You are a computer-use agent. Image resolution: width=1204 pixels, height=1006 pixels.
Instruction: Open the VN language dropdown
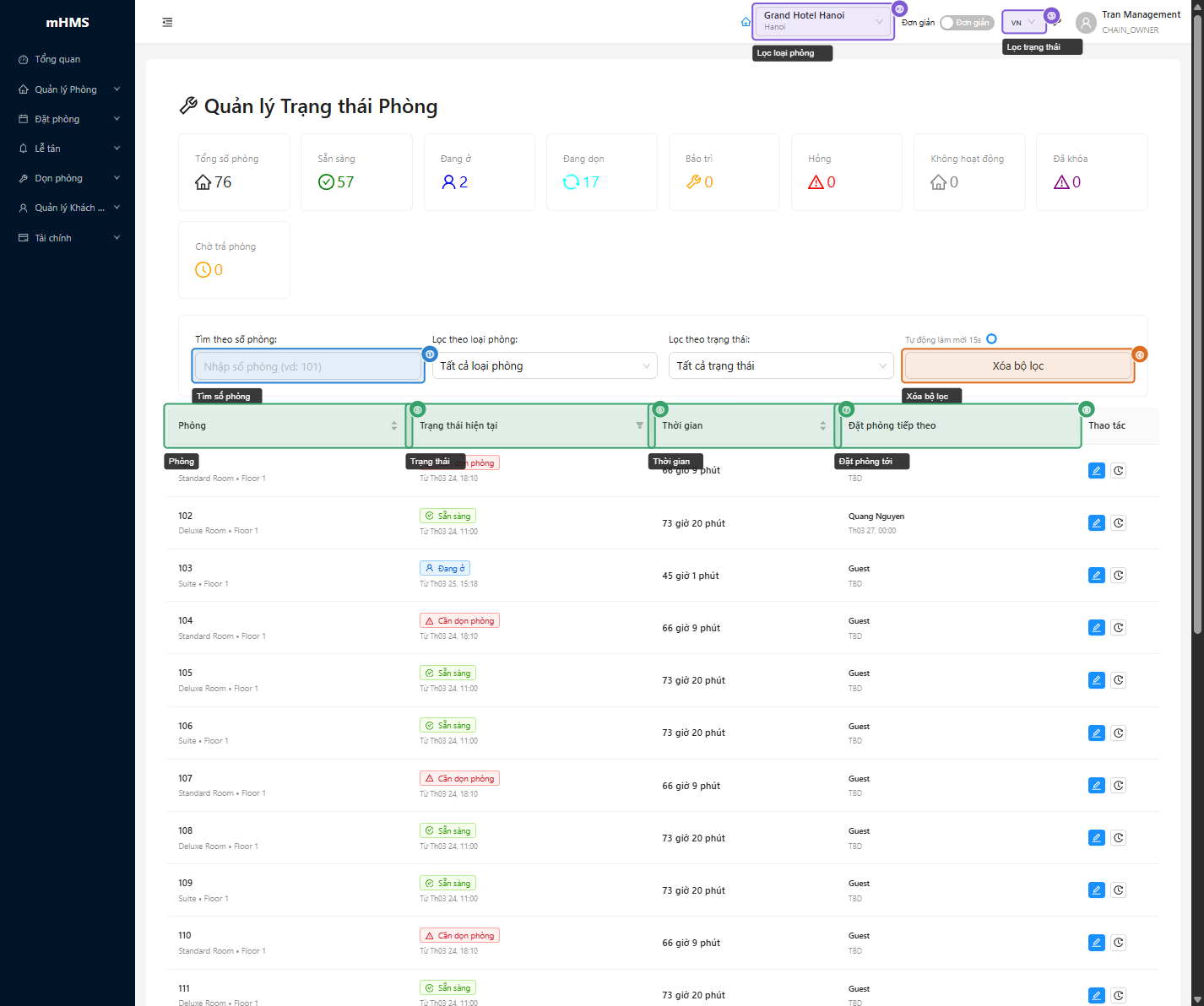tap(1023, 22)
